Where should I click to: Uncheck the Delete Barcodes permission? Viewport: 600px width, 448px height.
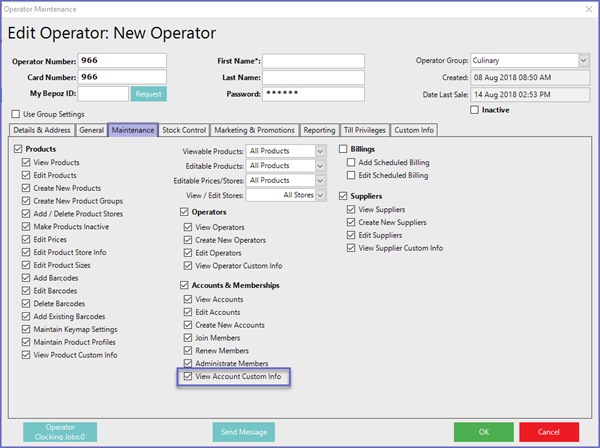pos(25,304)
